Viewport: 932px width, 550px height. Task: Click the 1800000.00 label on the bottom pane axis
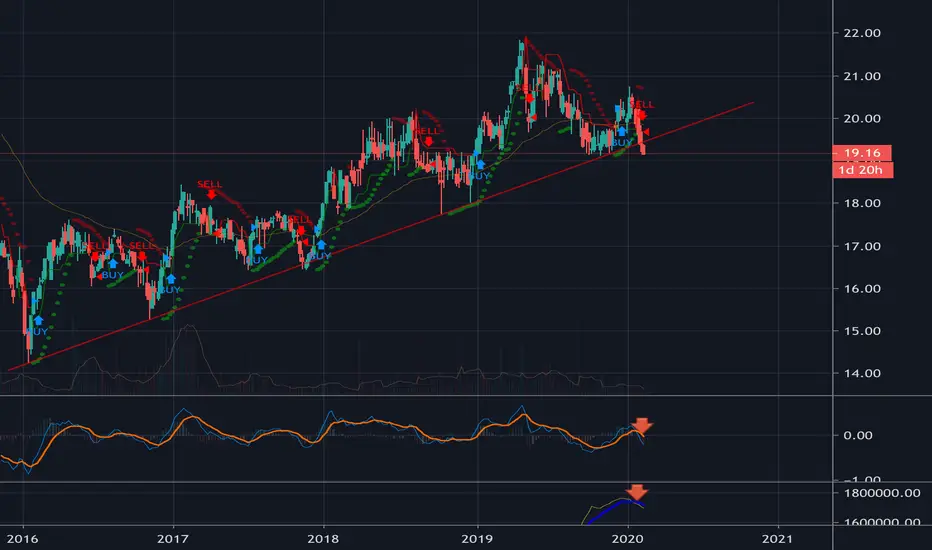[882, 493]
